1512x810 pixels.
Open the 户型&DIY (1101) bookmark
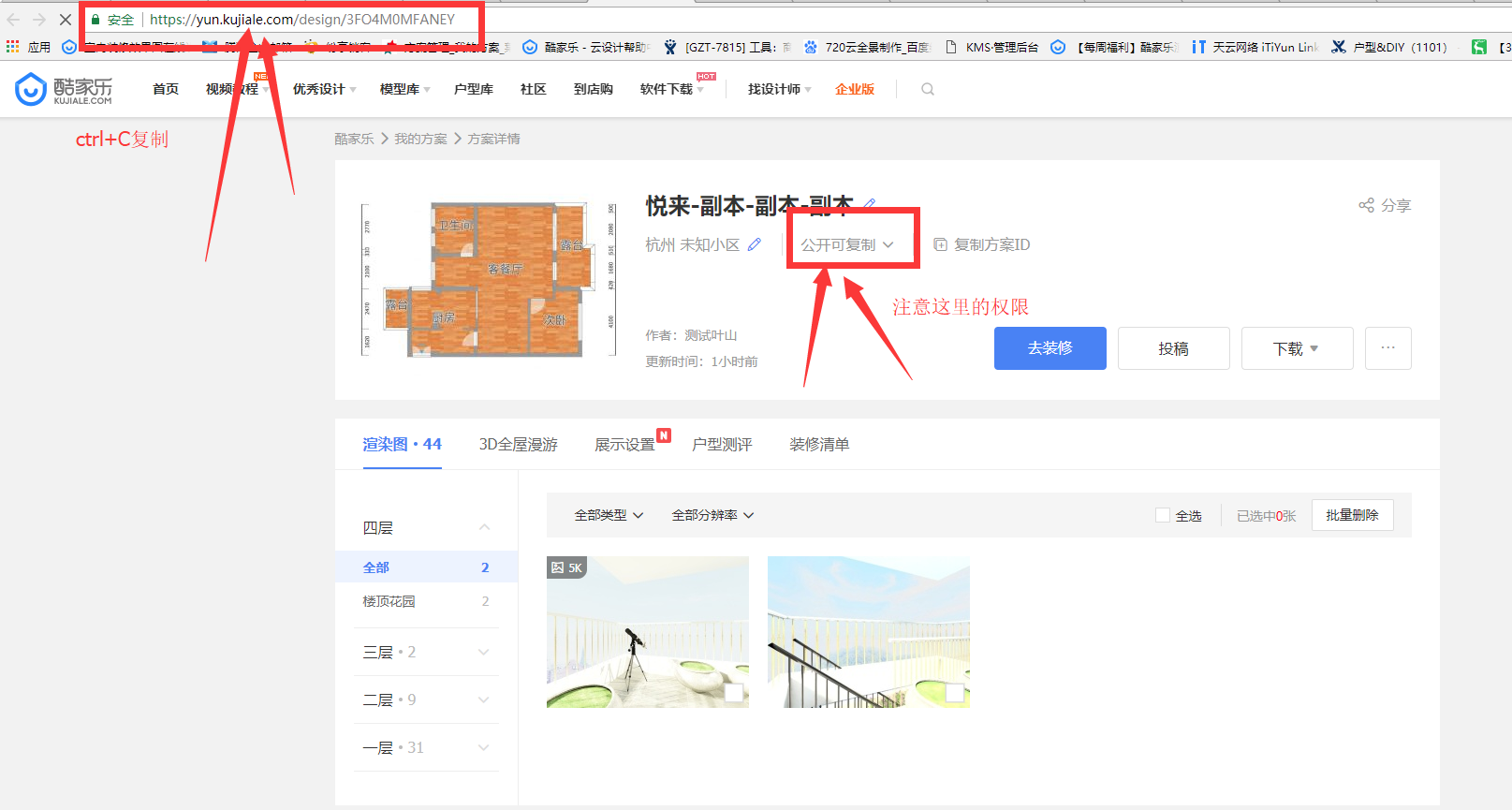(x=1389, y=47)
